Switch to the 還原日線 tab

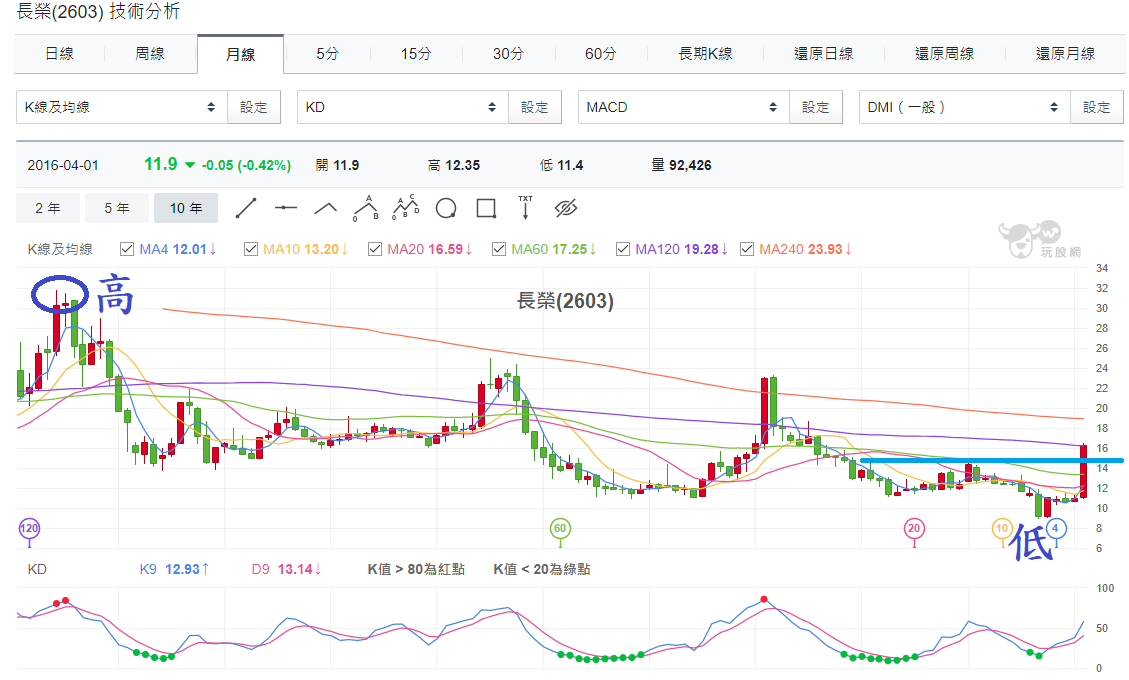pyautogui.click(x=824, y=54)
